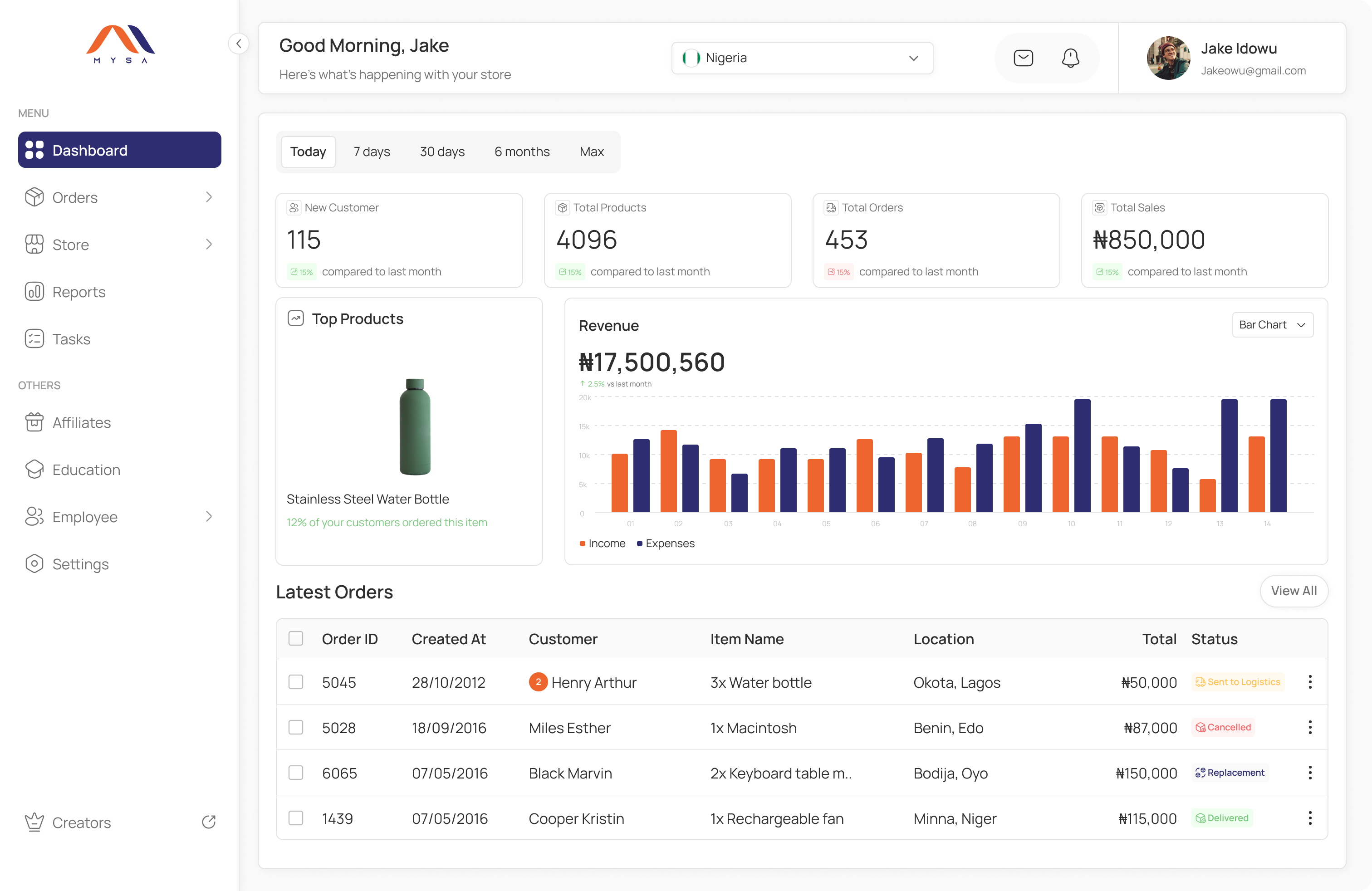Click the Expenses legend color dot
The height and width of the screenshot is (891, 1372).
639,543
